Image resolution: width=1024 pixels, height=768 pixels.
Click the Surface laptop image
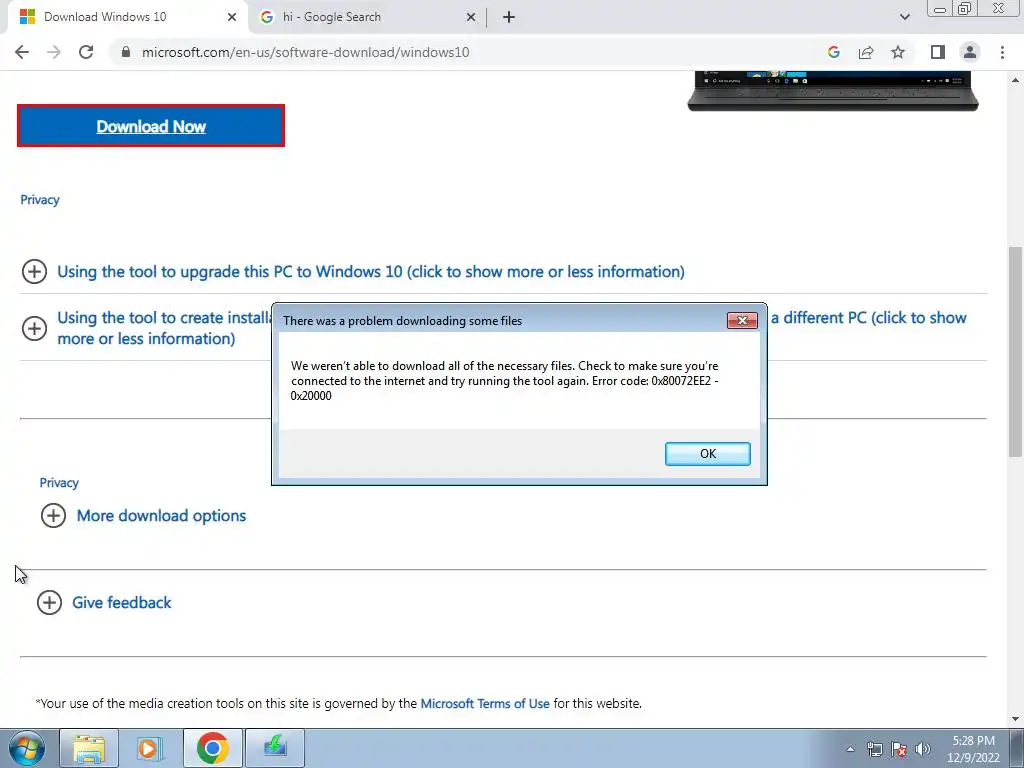click(833, 91)
